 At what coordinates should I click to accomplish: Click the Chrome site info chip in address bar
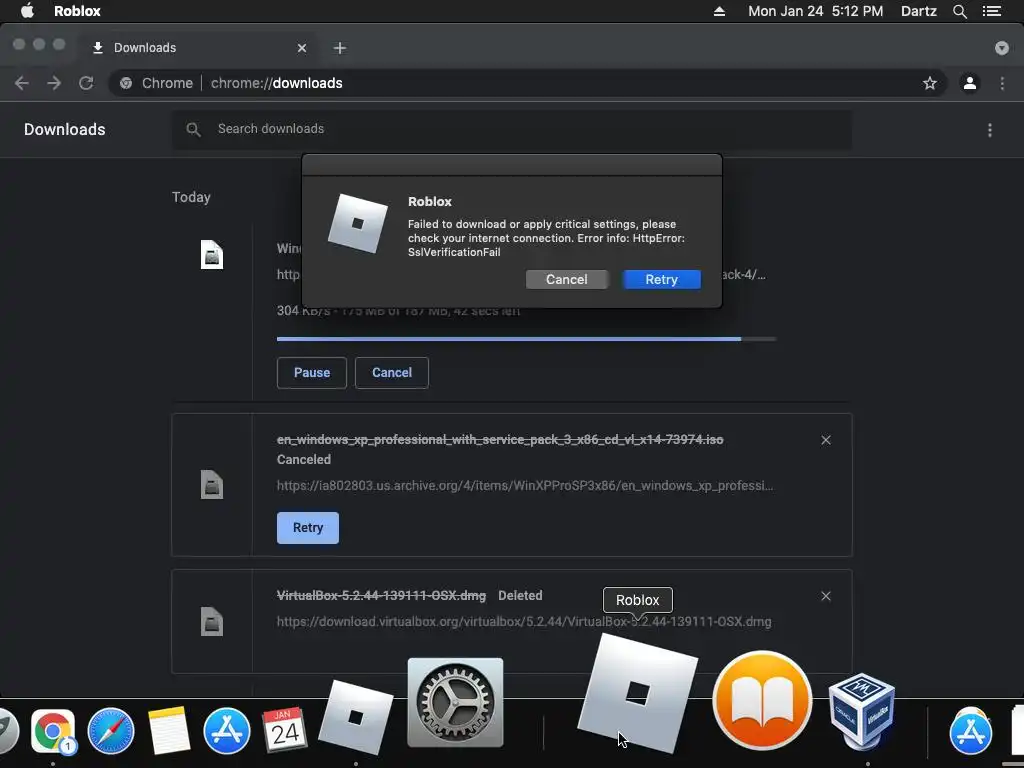click(x=157, y=83)
